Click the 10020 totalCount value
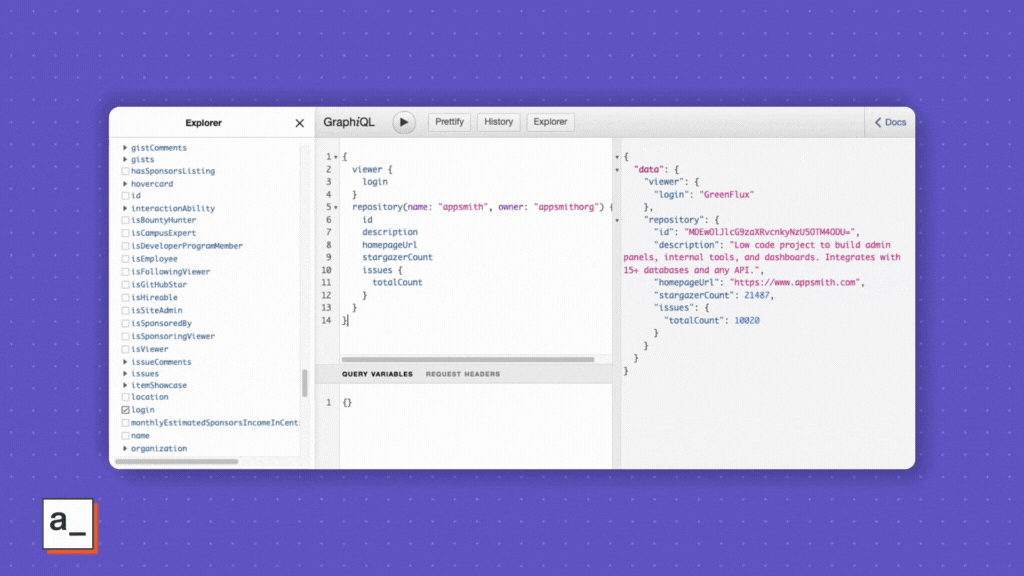 click(747, 321)
